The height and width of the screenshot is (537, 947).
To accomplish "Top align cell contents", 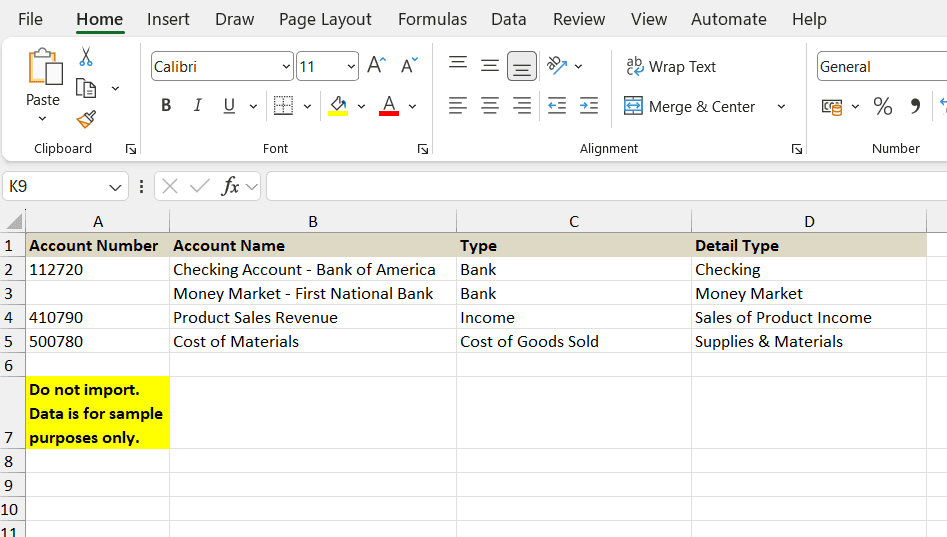I will 458,65.
